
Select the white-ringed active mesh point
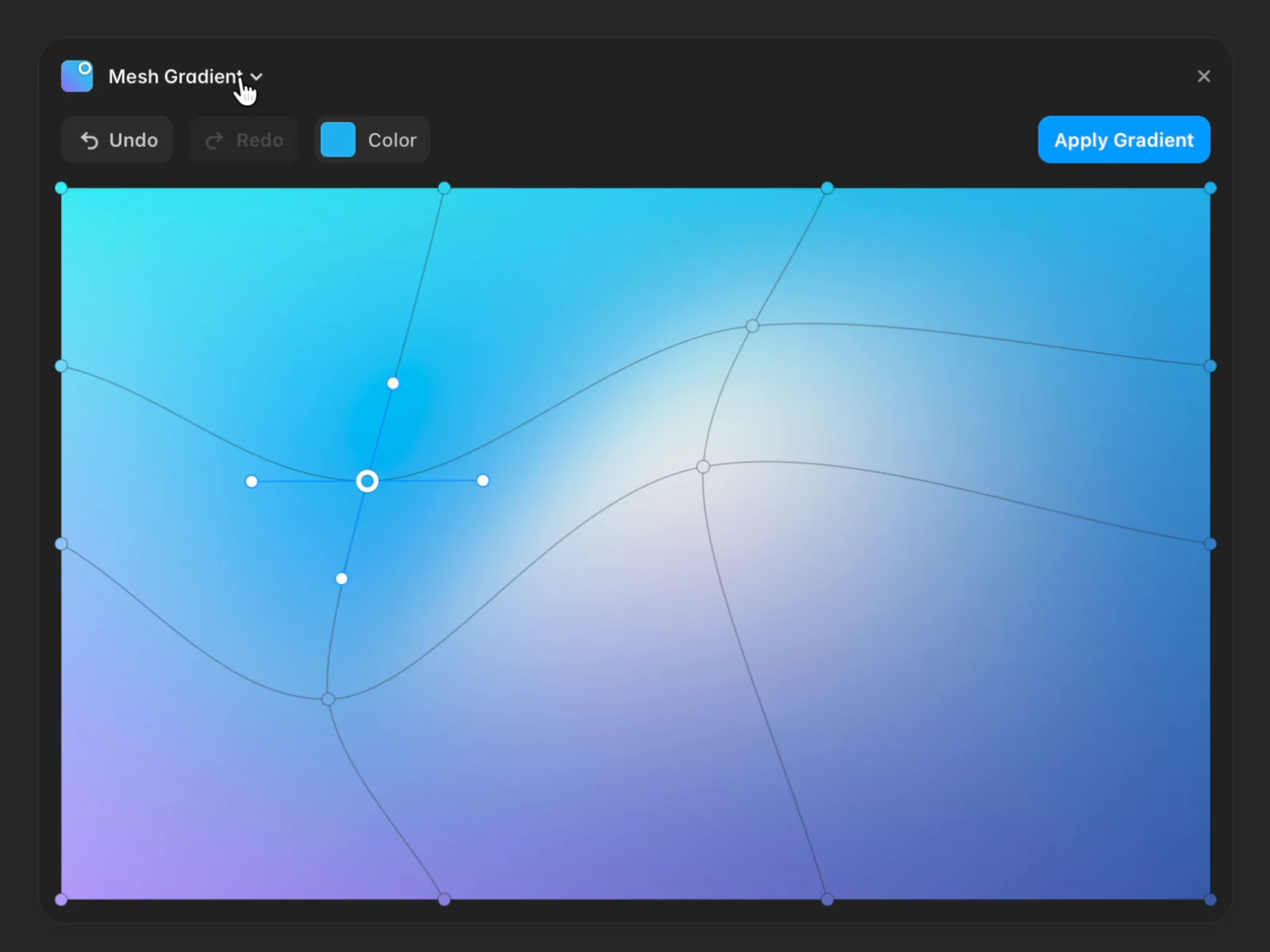coord(367,481)
